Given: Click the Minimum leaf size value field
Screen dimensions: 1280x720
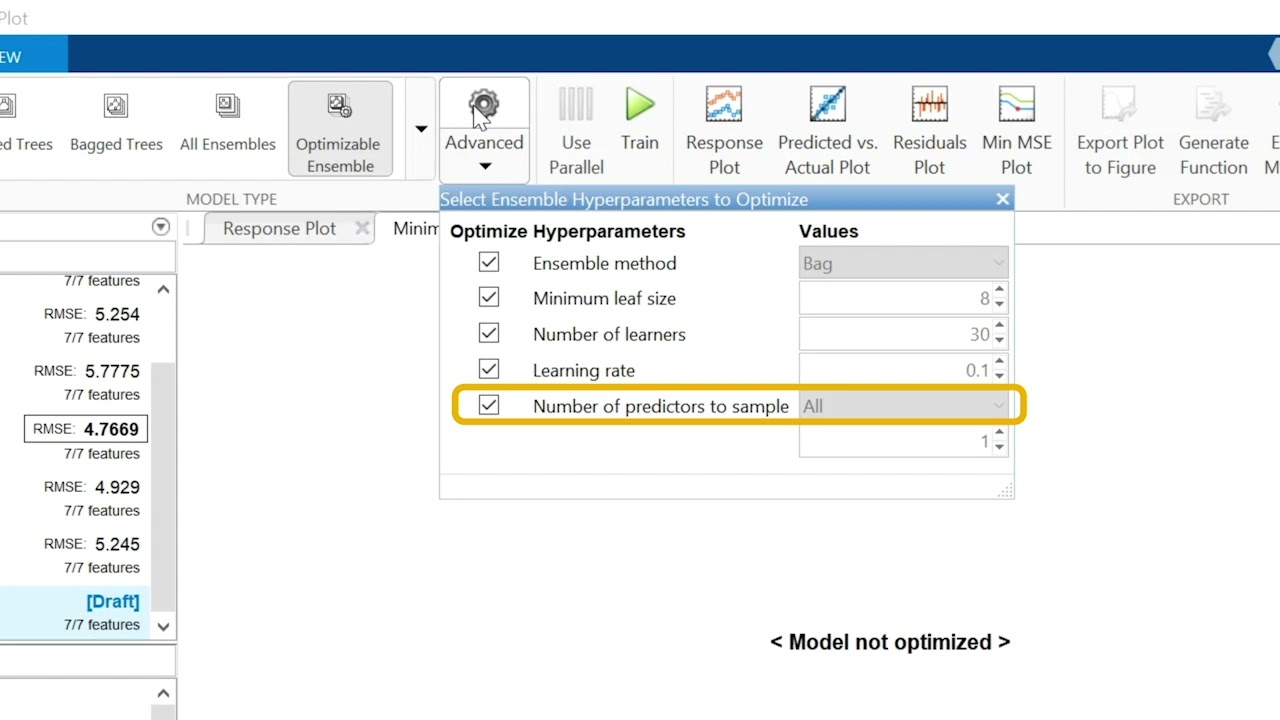Looking at the screenshot, I should pos(896,298).
